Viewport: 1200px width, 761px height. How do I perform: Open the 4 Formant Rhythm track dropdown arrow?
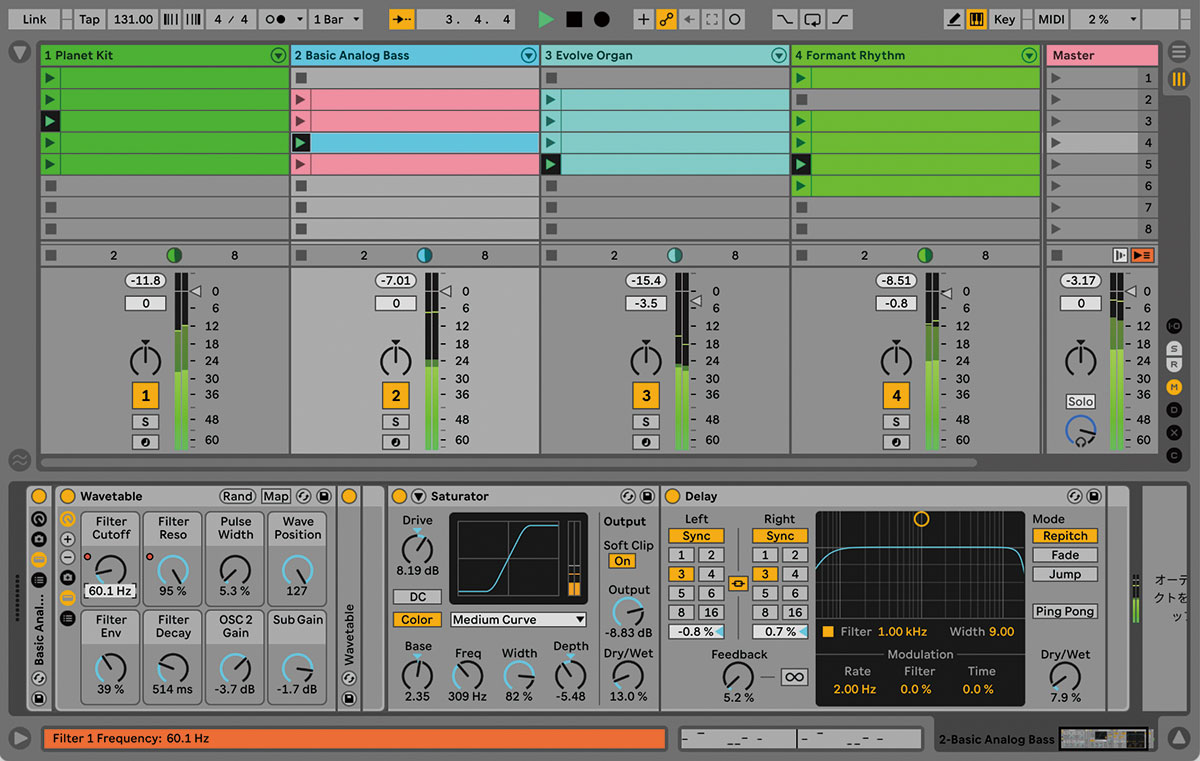[x=1028, y=55]
